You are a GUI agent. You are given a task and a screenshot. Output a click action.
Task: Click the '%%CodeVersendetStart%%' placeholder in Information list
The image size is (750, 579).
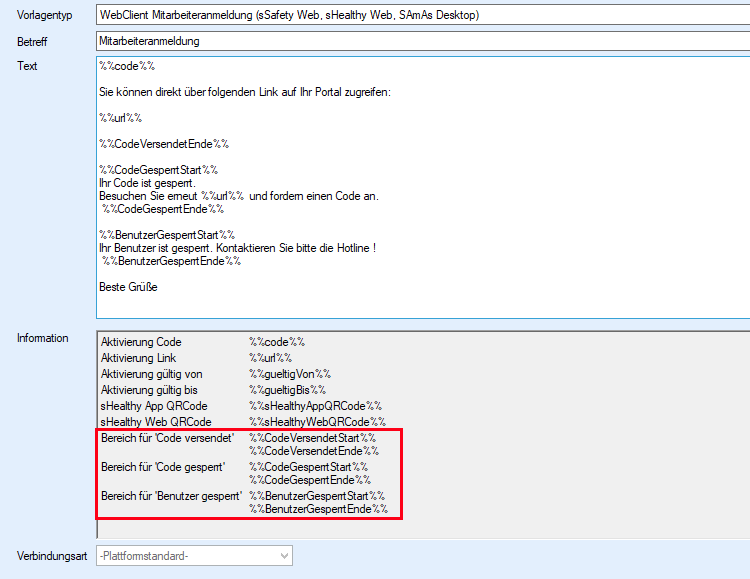pyautogui.click(x=312, y=438)
